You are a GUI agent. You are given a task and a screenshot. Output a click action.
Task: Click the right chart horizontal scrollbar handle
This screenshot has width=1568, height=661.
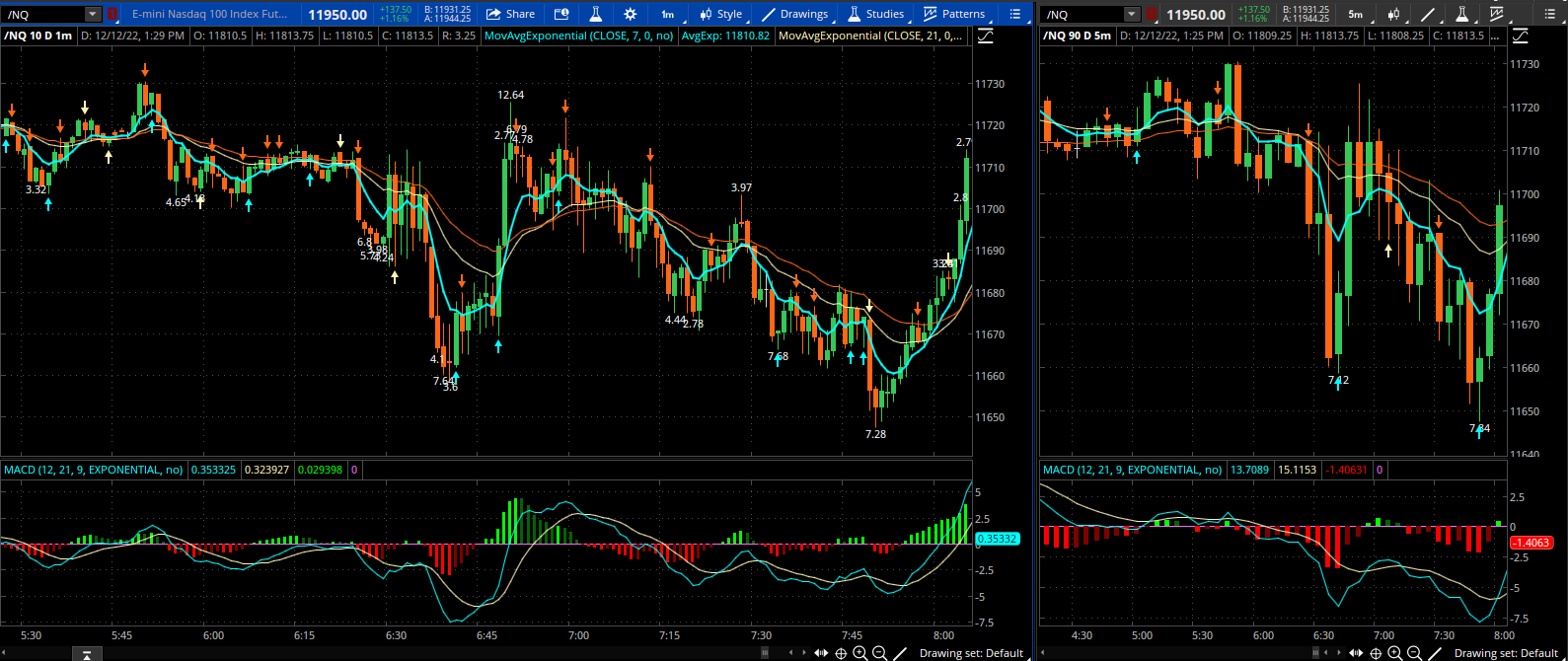tap(1317, 653)
